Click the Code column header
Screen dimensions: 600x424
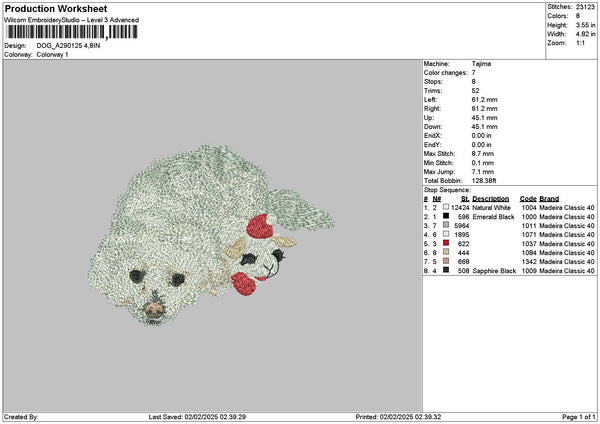click(x=528, y=198)
